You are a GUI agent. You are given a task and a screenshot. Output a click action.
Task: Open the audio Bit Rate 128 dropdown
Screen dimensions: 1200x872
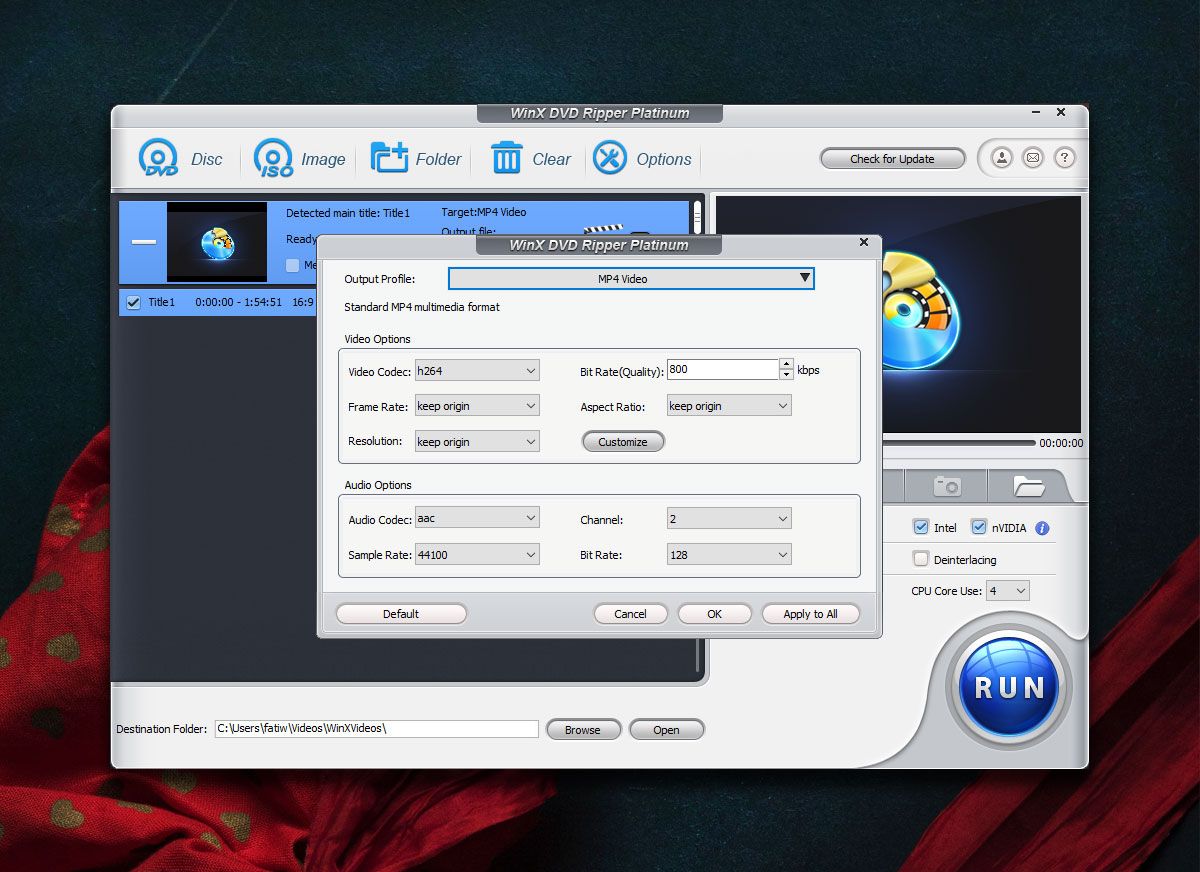pyautogui.click(x=729, y=554)
